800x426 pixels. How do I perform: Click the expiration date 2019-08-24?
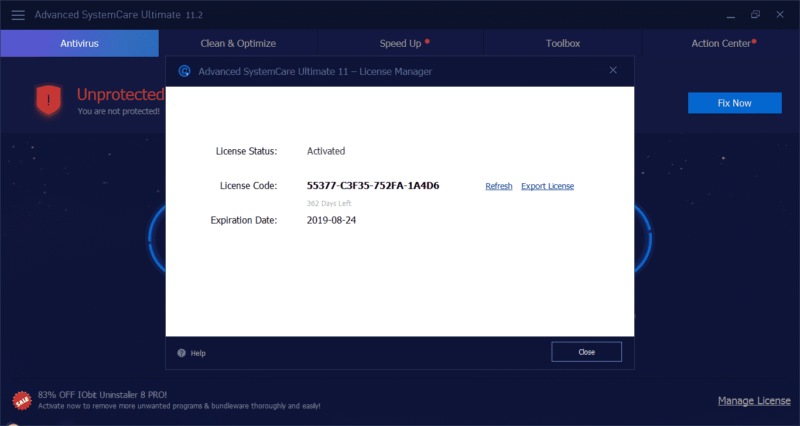331,220
